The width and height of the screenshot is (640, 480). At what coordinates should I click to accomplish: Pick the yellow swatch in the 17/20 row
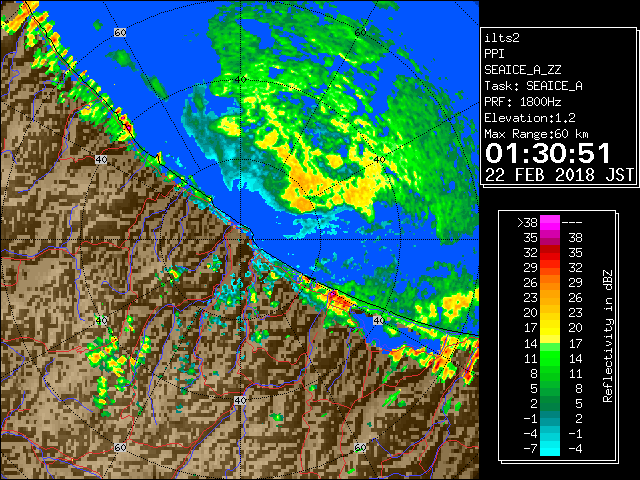pos(550,328)
